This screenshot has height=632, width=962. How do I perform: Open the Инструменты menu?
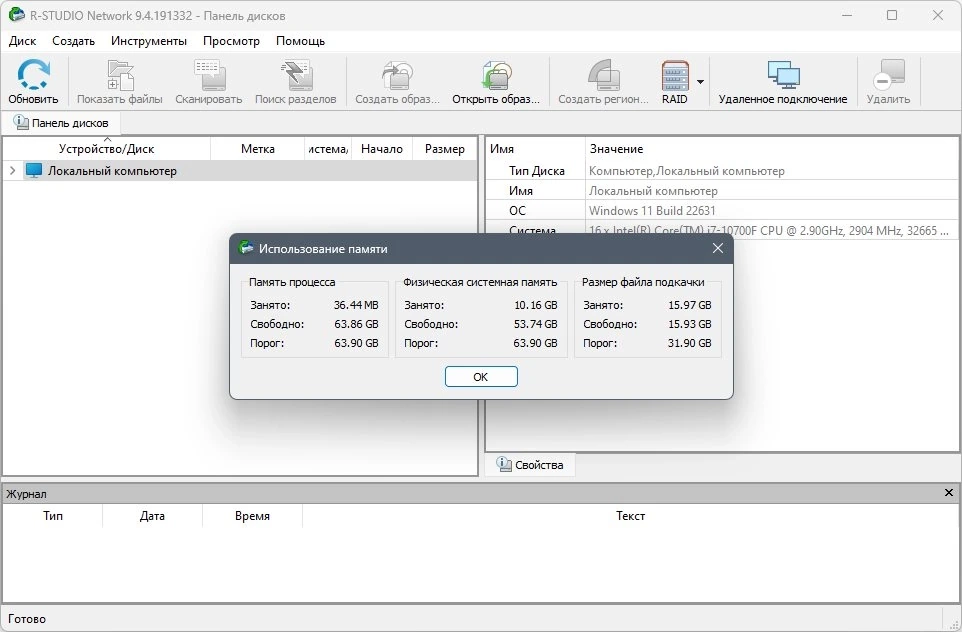pyautogui.click(x=149, y=41)
